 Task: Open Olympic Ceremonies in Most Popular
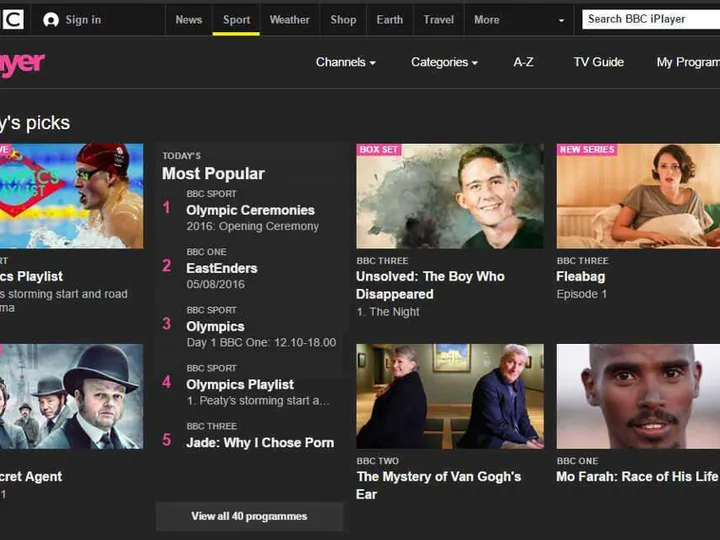point(250,210)
